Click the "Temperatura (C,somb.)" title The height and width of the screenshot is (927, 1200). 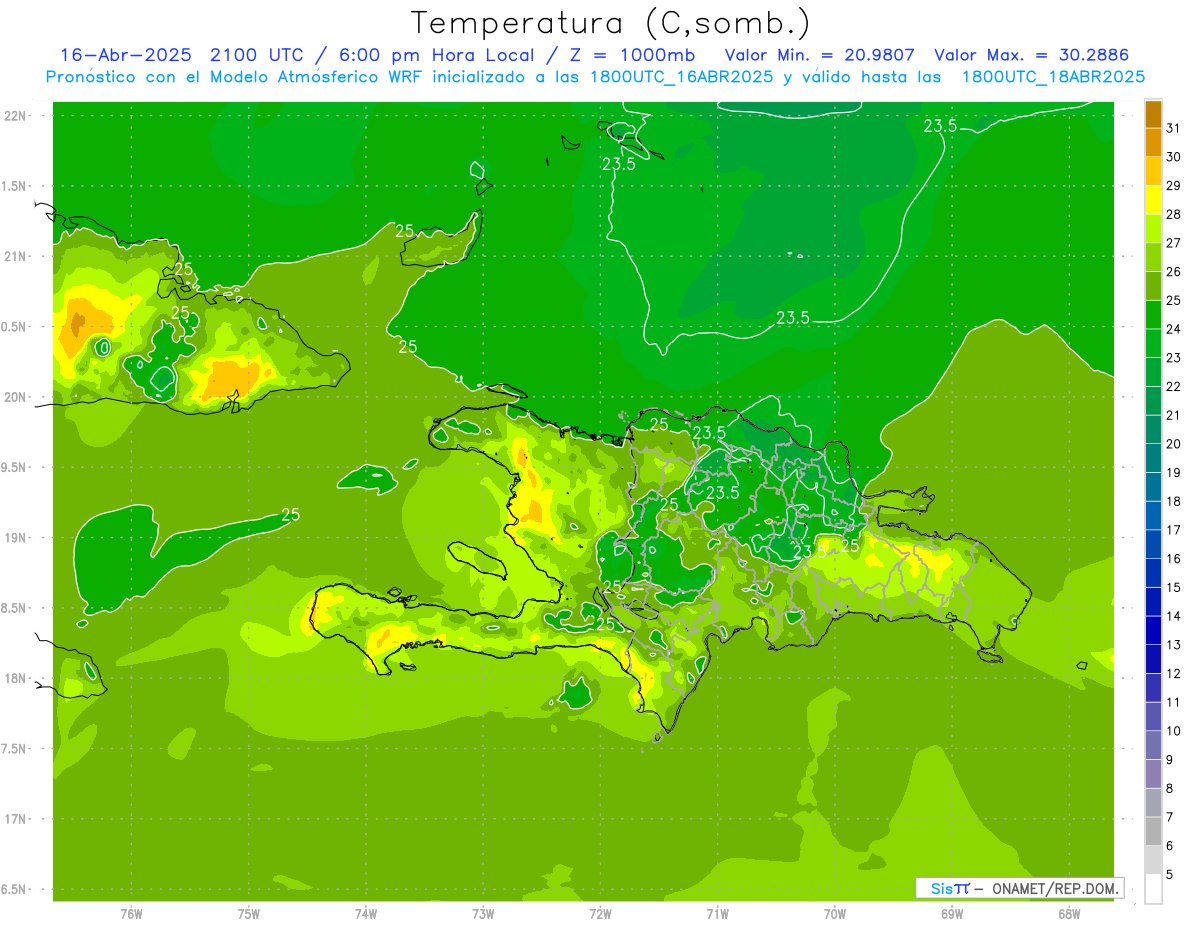[611, 23]
